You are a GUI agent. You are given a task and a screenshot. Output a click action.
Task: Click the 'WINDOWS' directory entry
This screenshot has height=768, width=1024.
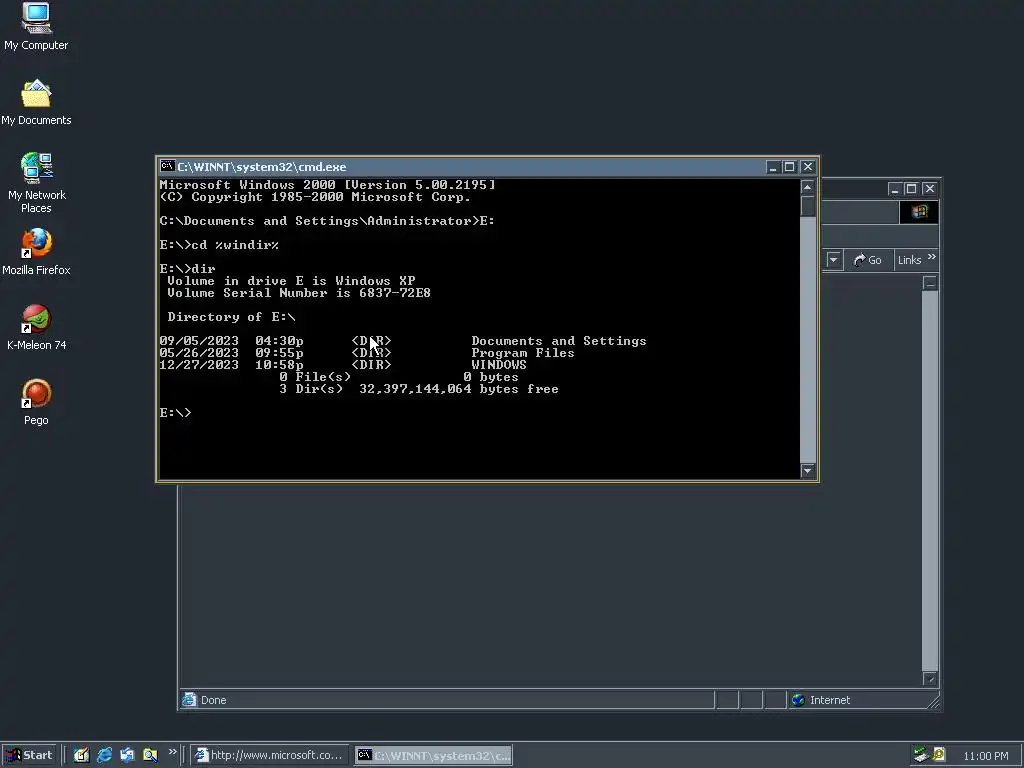click(499, 364)
